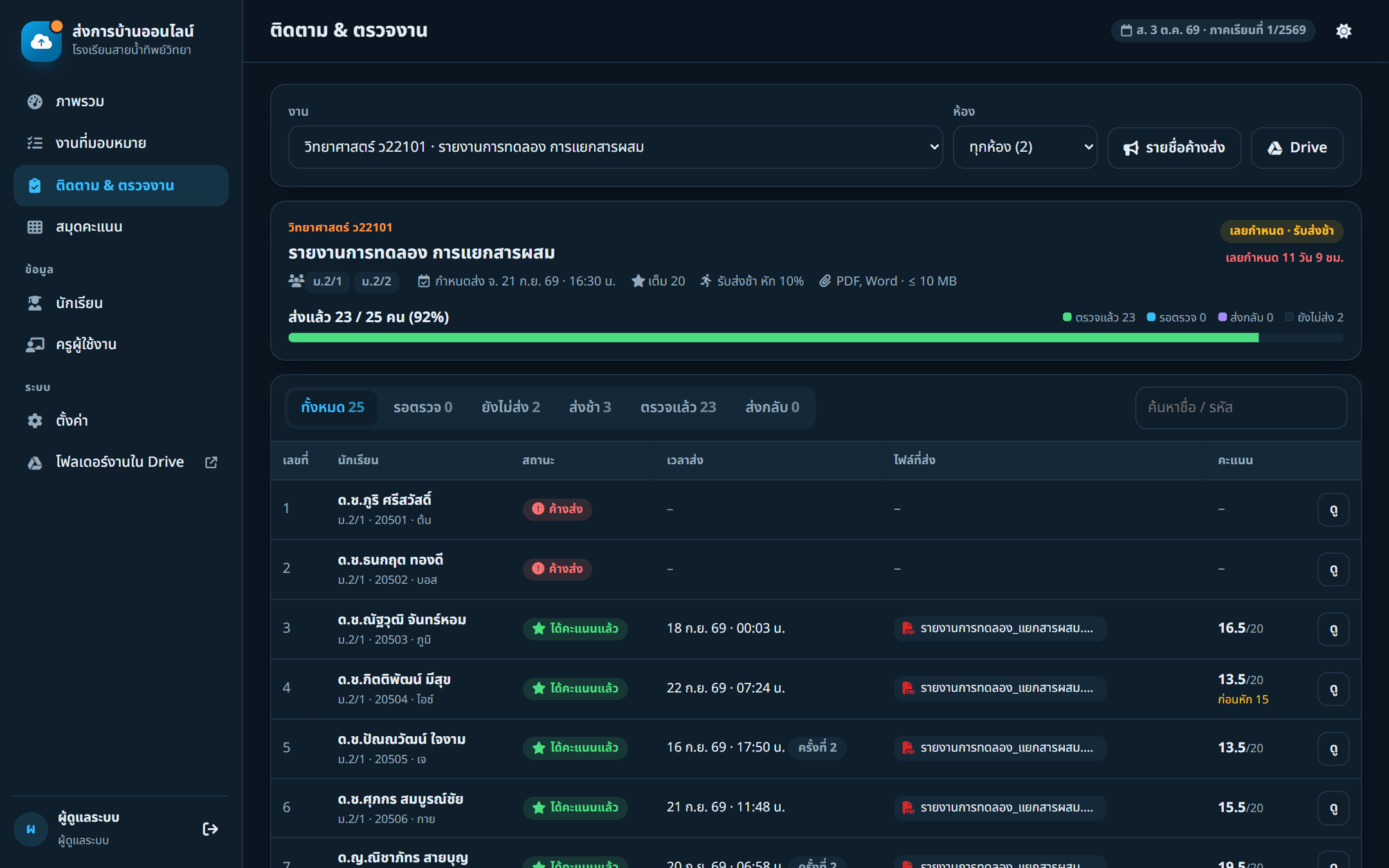Switch to รอตรวจ 0 tab

pyautogui.click(x=422, y=407)
